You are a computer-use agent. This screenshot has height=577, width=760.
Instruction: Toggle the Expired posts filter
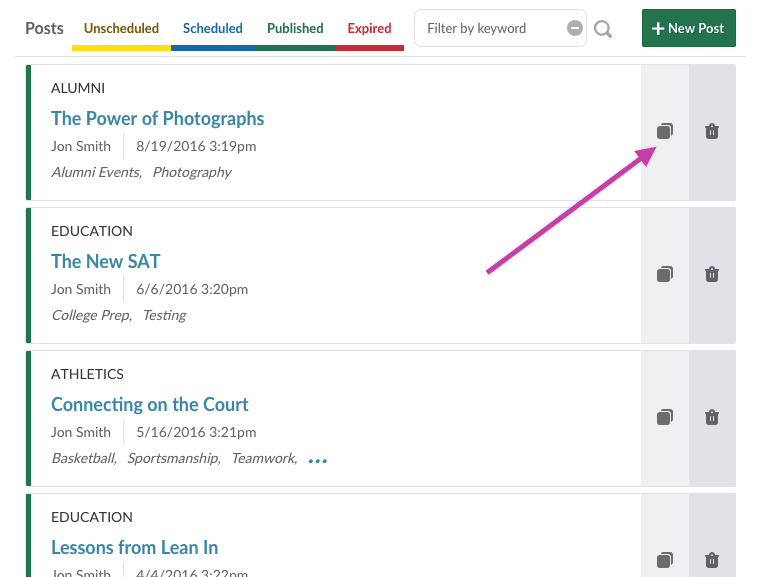point(369,29)
